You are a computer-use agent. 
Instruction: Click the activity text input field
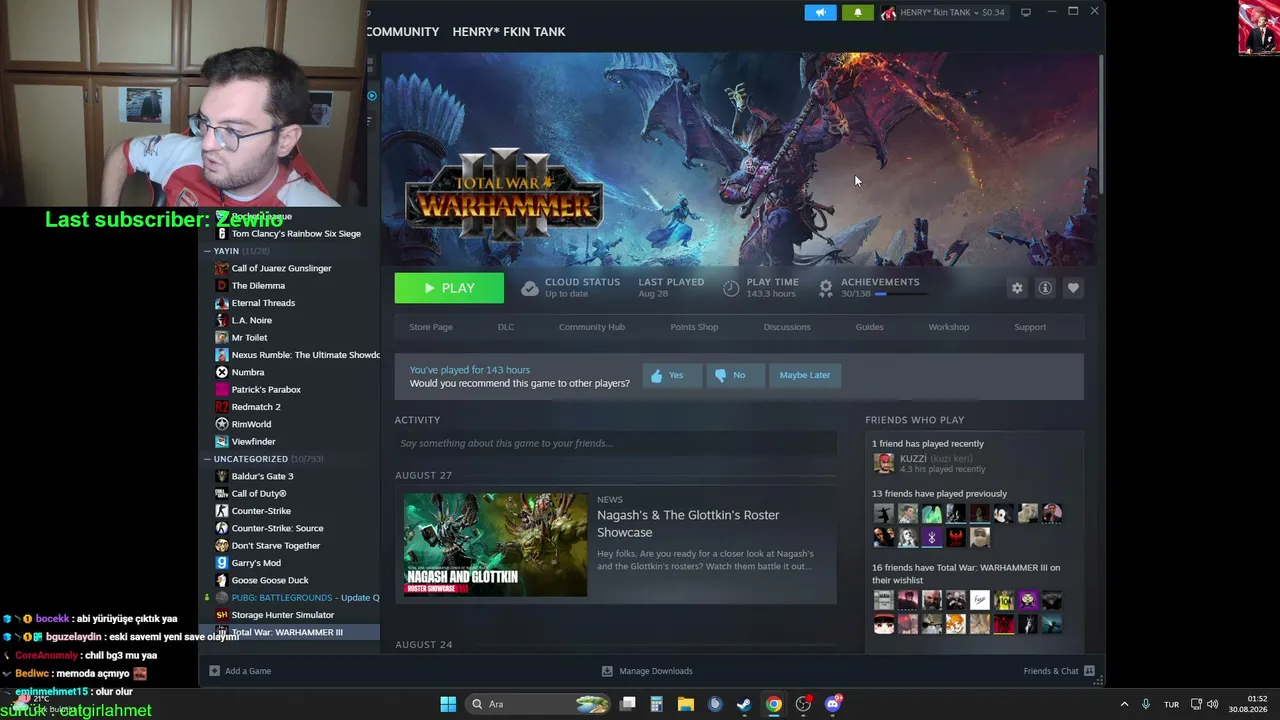tap(615, 443)
